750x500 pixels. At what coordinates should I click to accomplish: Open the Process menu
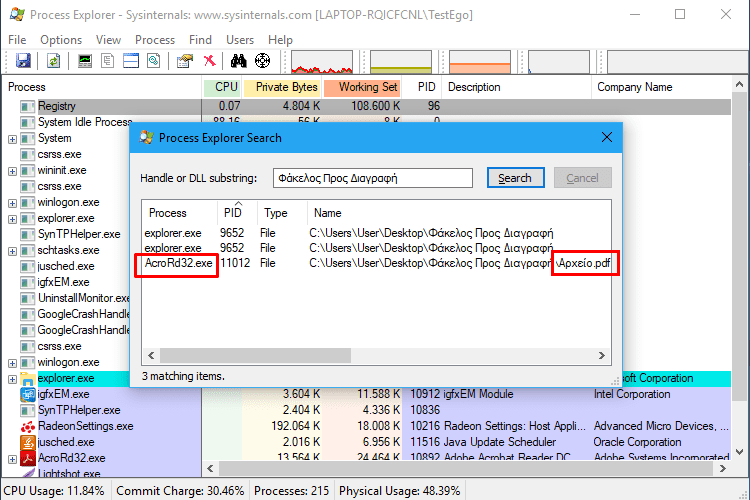[x=155, y=40]
